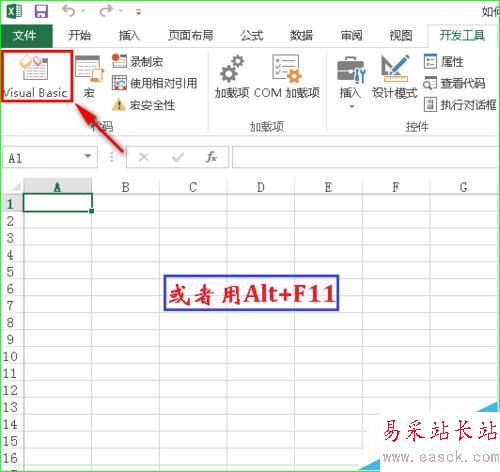Select column B header

click(x=126, y=187)
